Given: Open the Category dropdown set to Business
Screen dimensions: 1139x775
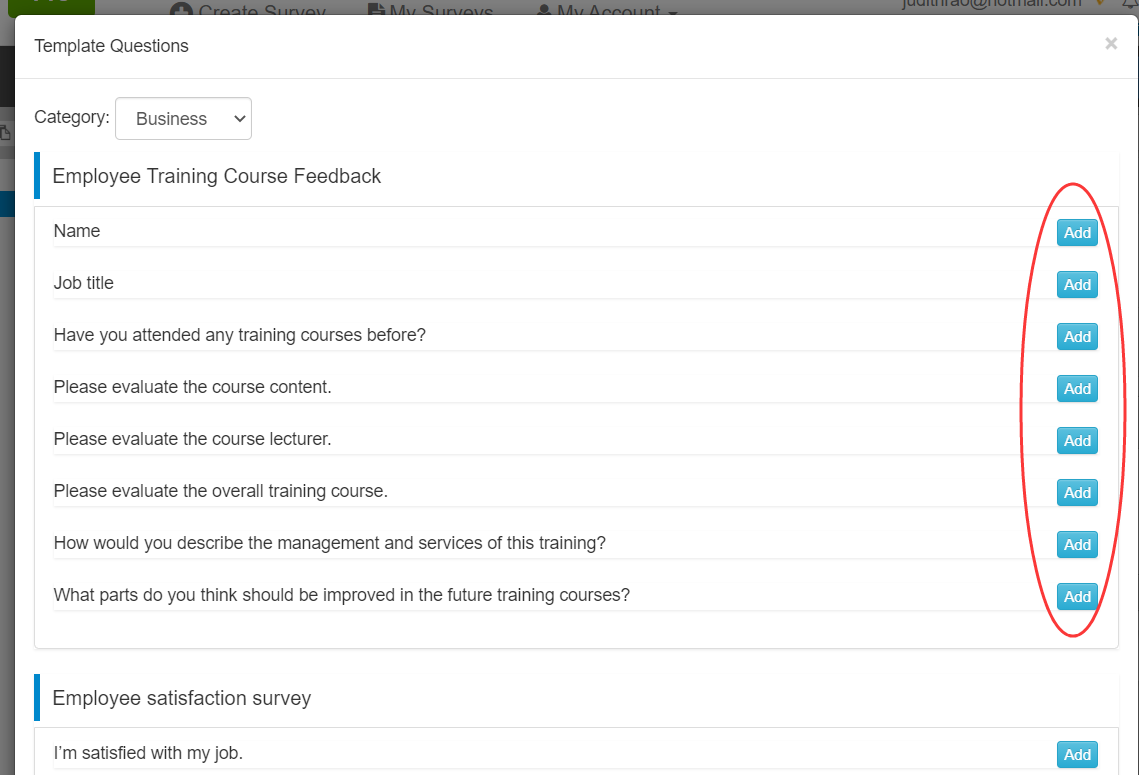Looking at the screenshot, I should pyautogui.click(x=183, y=119).
